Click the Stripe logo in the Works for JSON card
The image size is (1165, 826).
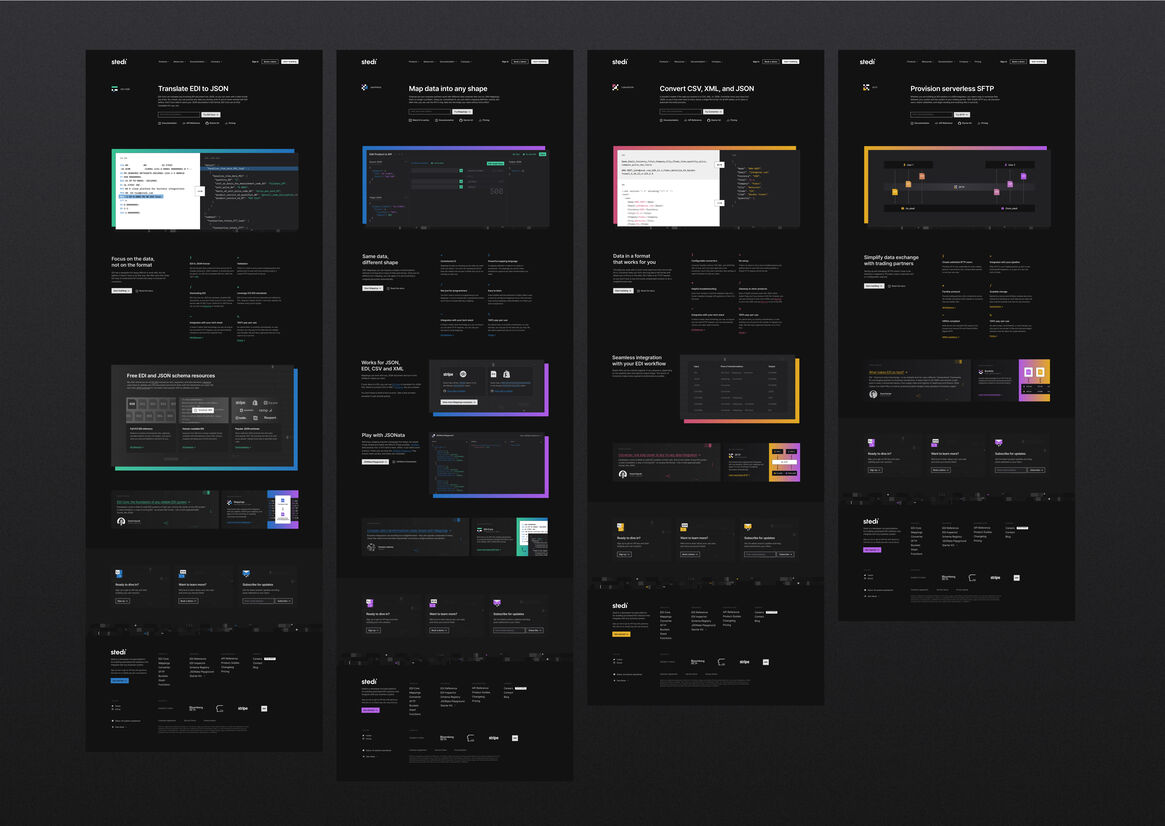click(x=448, y=374)
